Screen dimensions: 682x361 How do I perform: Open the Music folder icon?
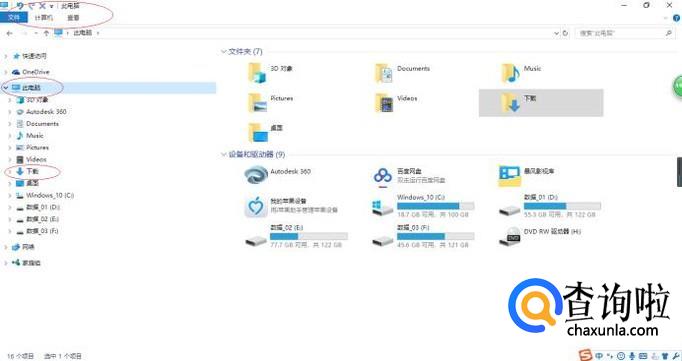(510, 73)
